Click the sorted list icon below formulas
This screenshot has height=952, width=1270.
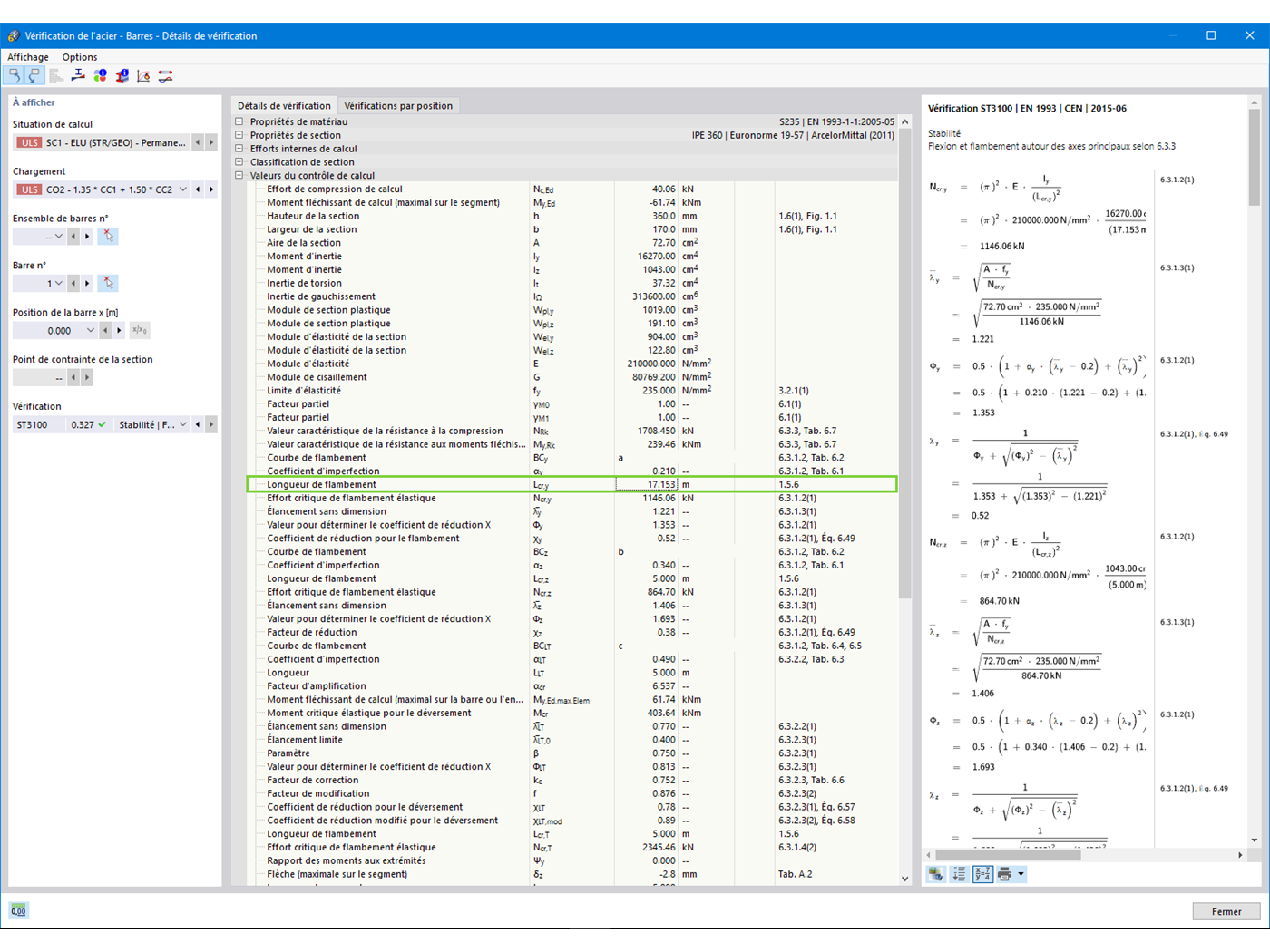[959, 875]
